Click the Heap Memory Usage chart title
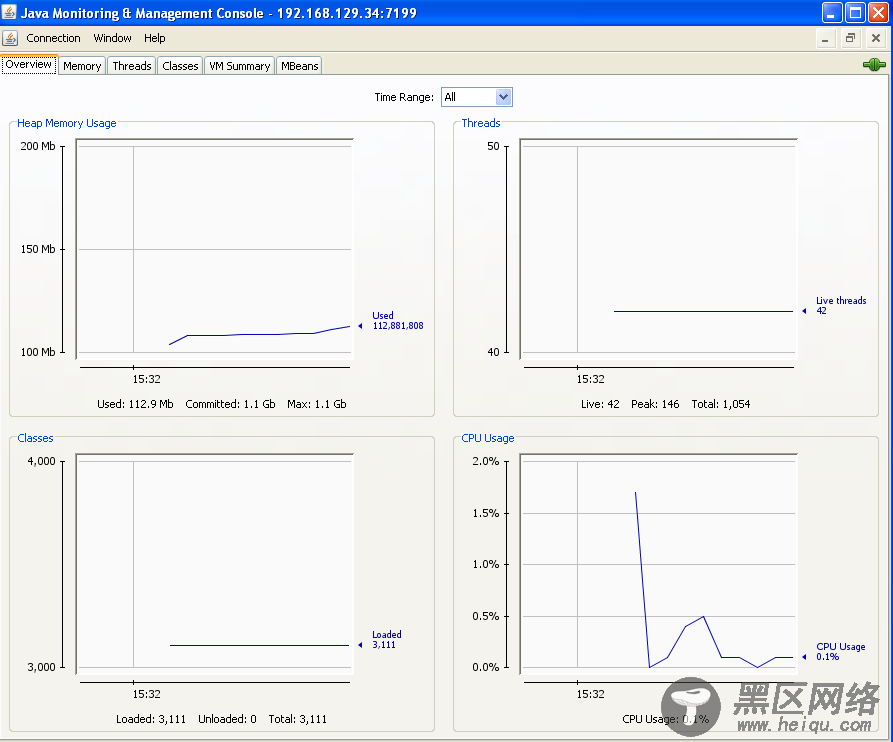 click(67, 123)
